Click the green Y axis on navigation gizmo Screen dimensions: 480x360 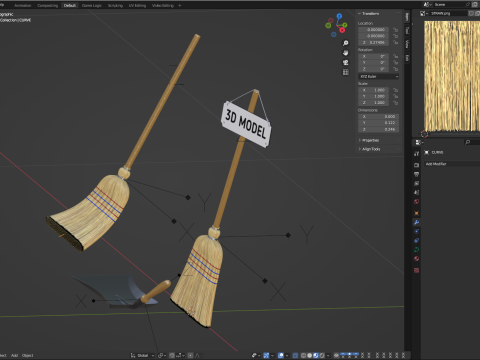(345, 25)
